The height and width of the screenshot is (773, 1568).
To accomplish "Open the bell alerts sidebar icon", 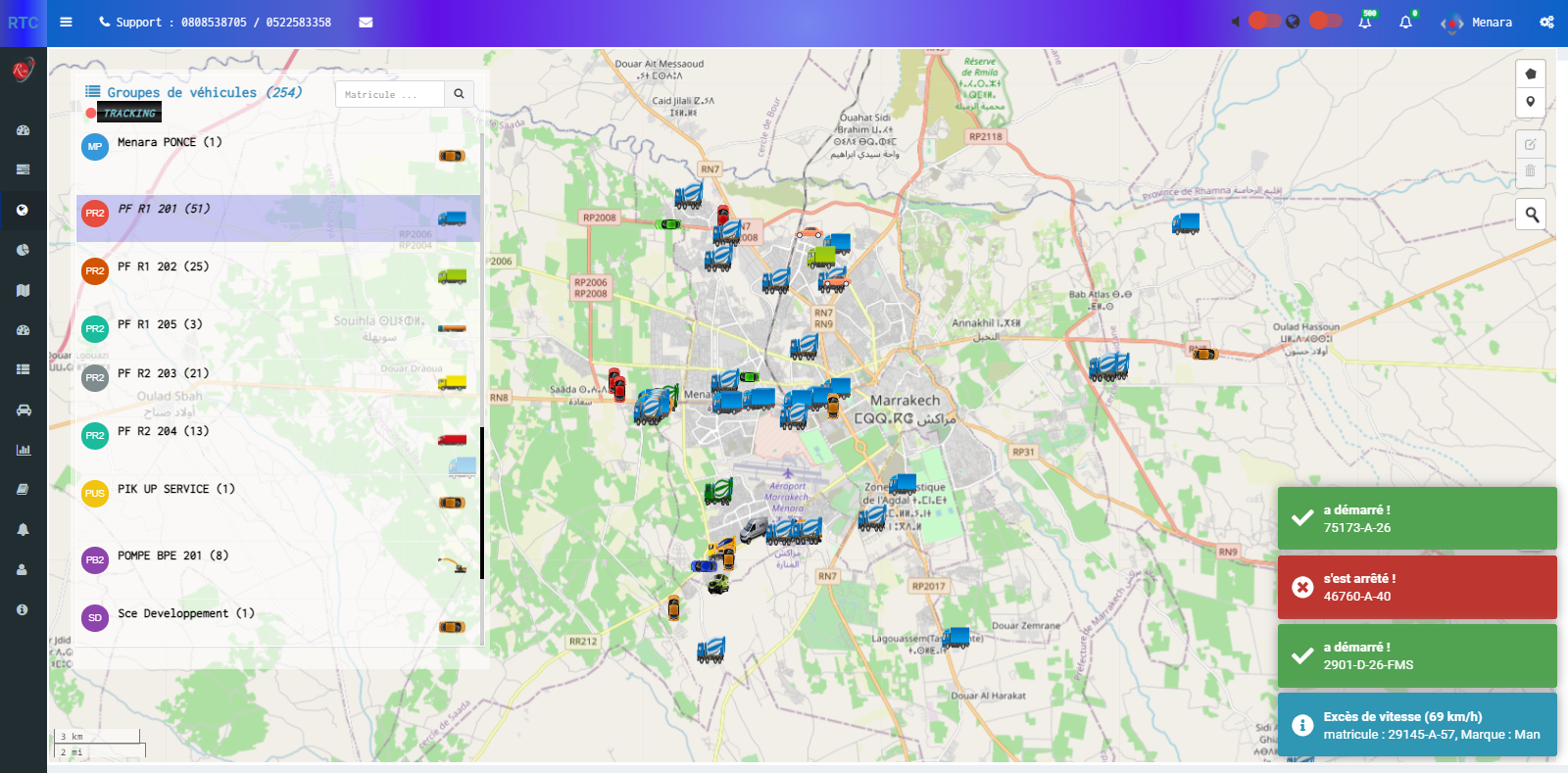I will [x=23, y=529].
